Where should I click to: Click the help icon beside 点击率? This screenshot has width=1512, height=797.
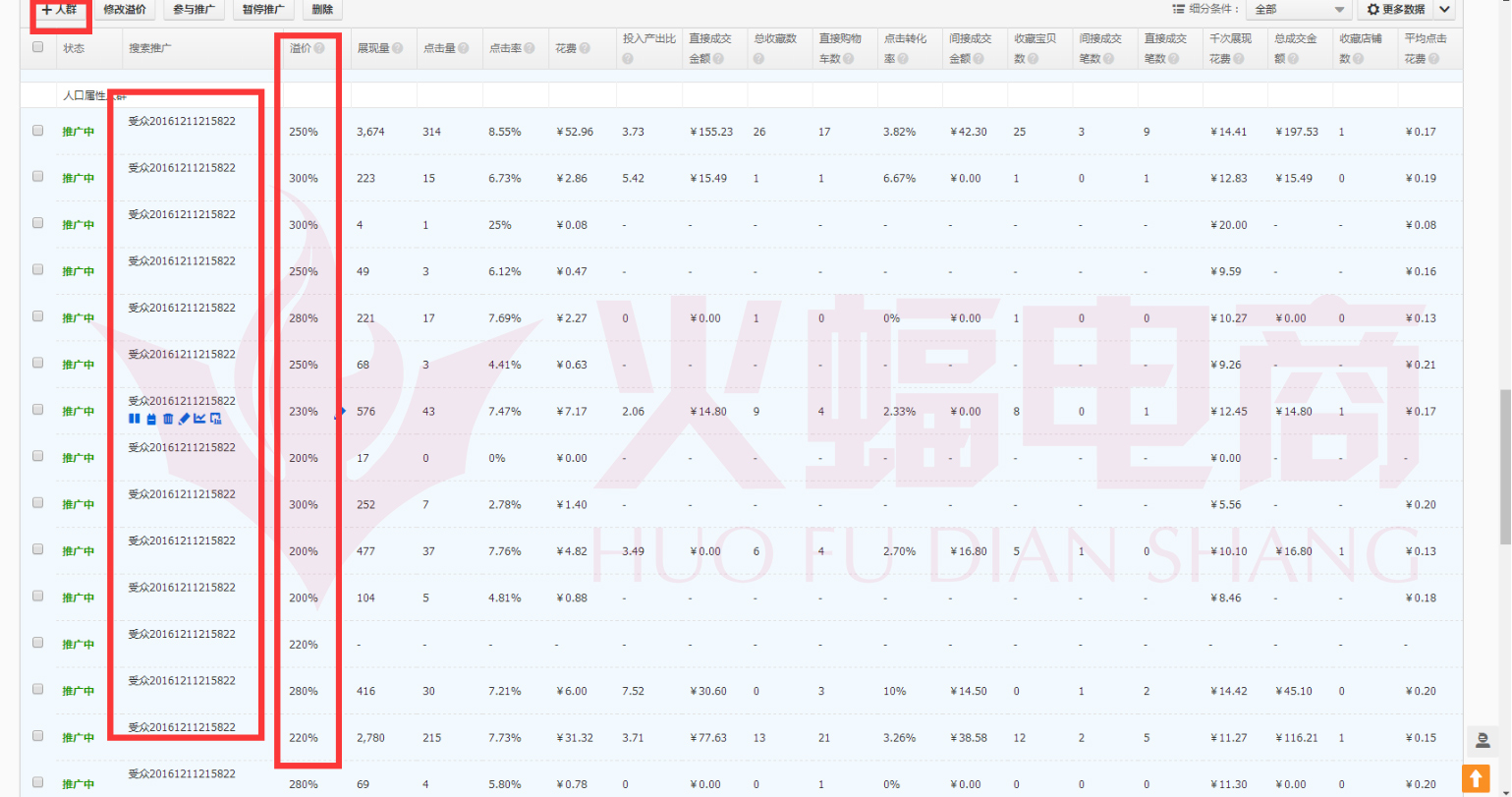529,48
